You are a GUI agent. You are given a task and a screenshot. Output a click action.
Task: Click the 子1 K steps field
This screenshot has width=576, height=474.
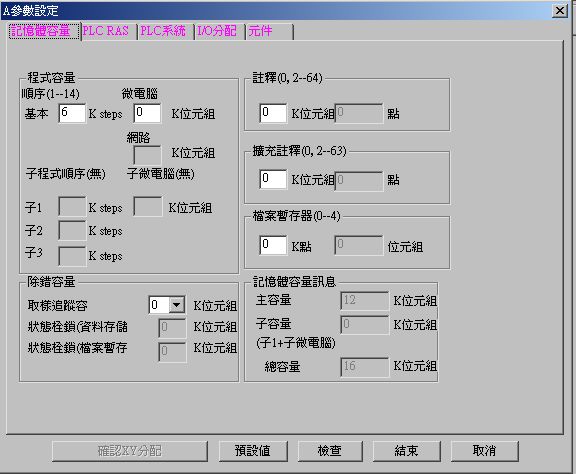tap(72, 207)
